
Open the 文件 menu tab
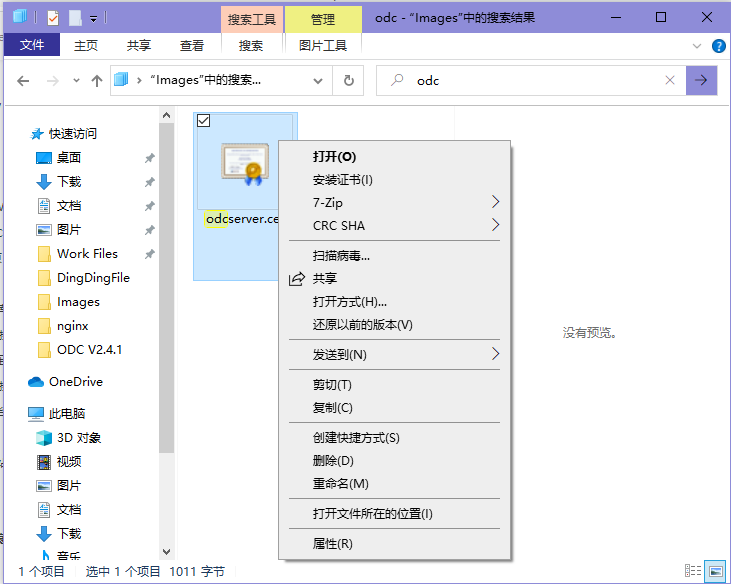coord(32,45)
